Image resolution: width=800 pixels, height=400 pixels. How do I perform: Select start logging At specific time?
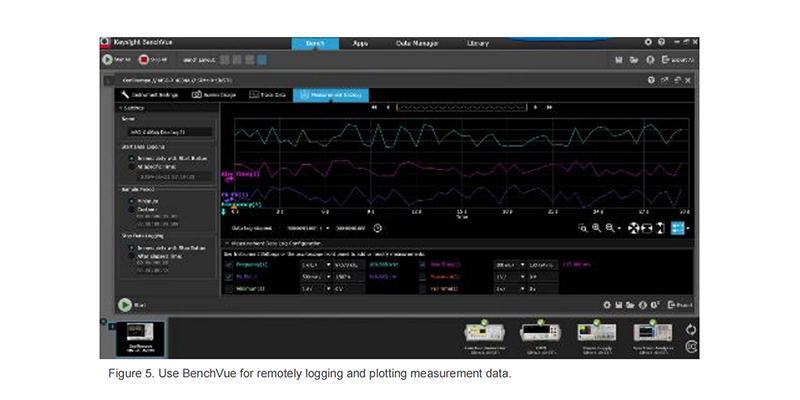132,166
